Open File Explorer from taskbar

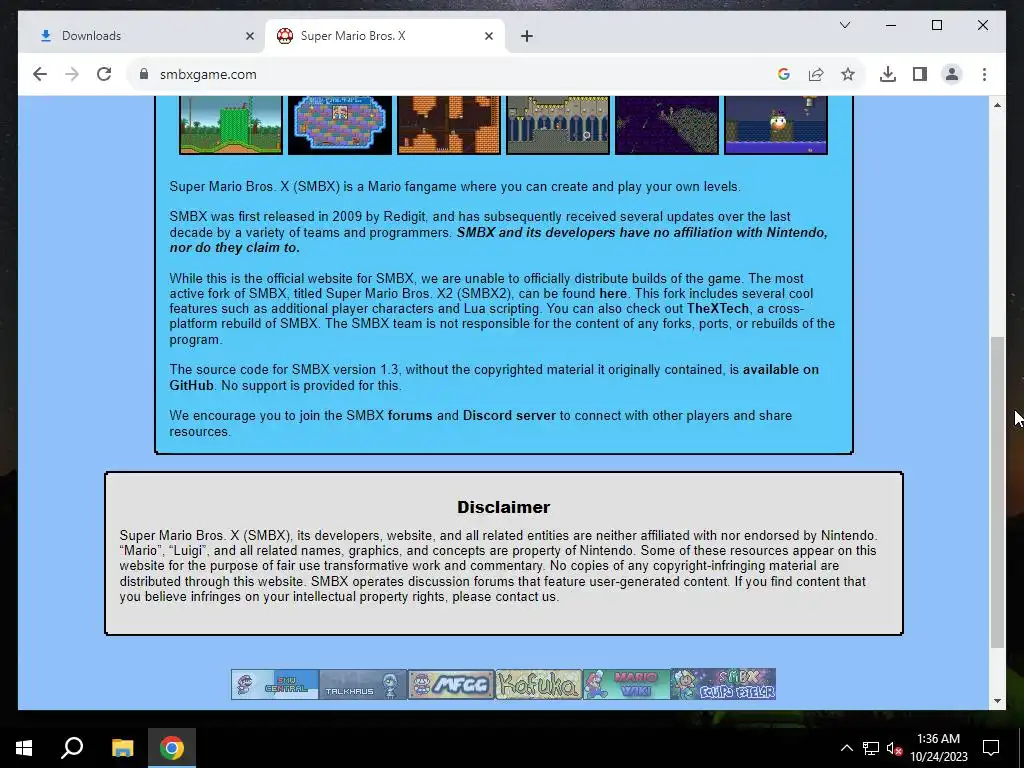(x=122, y=748)
